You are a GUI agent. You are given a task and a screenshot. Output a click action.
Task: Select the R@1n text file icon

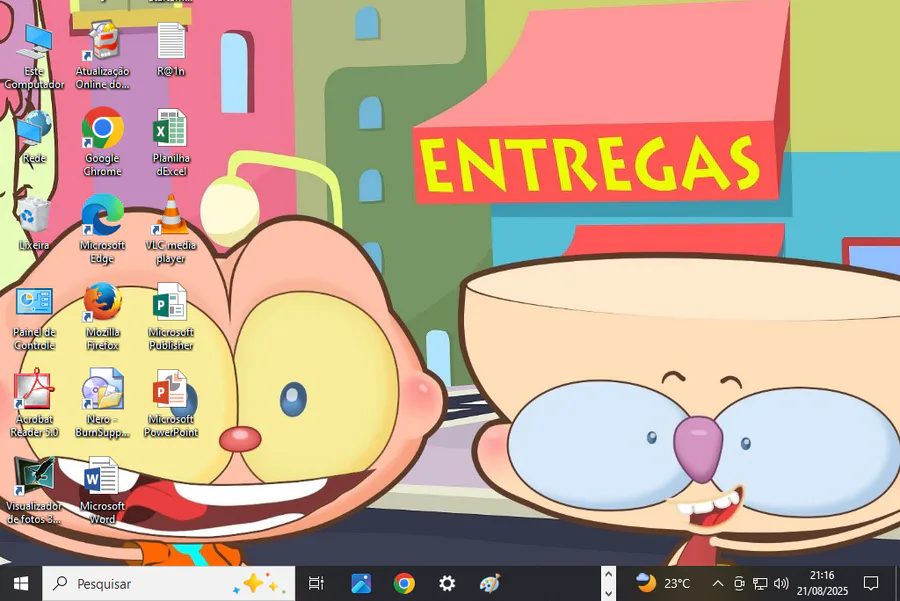point(171,51)
